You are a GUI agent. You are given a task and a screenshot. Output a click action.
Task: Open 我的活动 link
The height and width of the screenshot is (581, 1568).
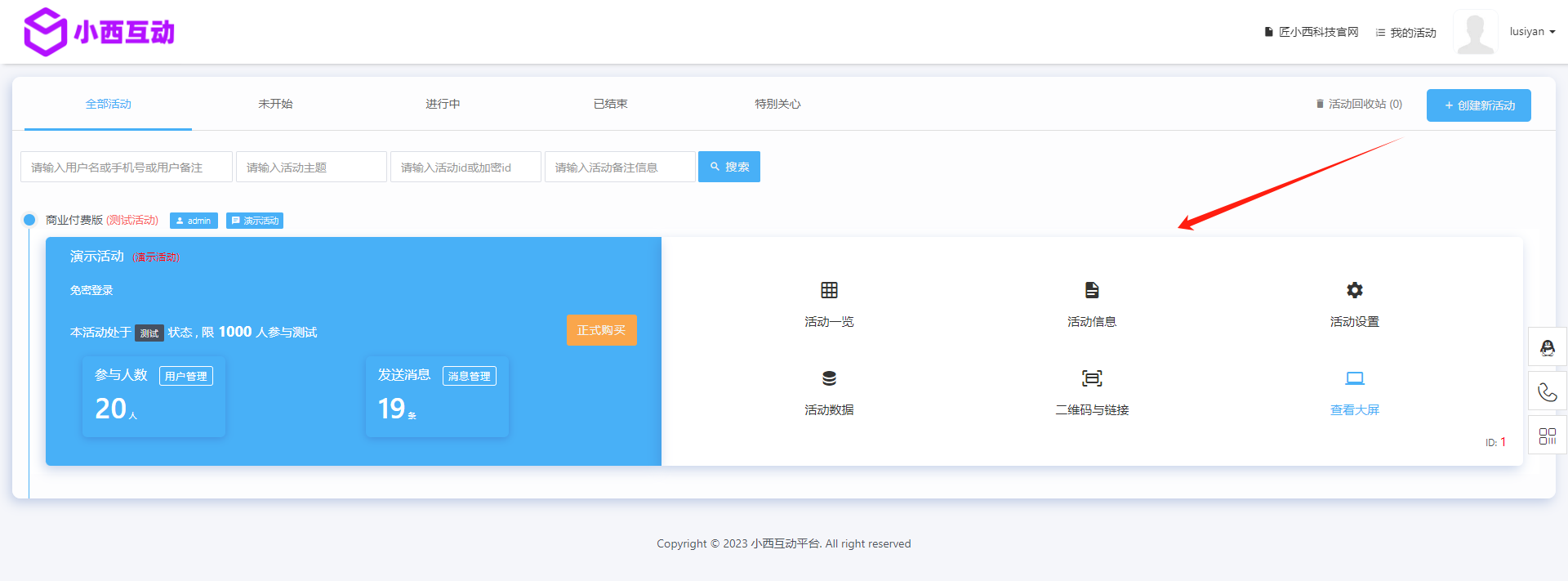click(1405, 33)
